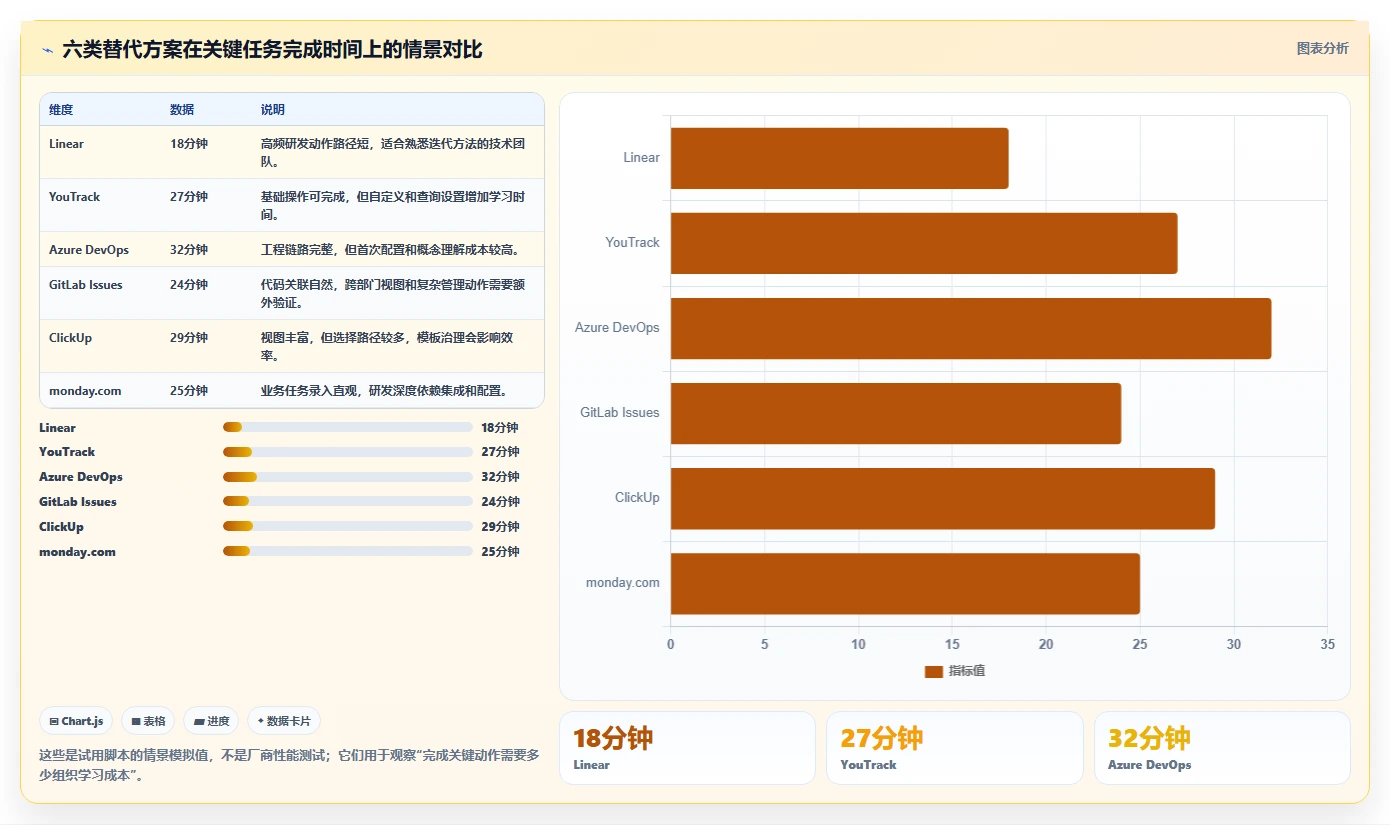Click ClickUp cell in the table

[70, 338]
